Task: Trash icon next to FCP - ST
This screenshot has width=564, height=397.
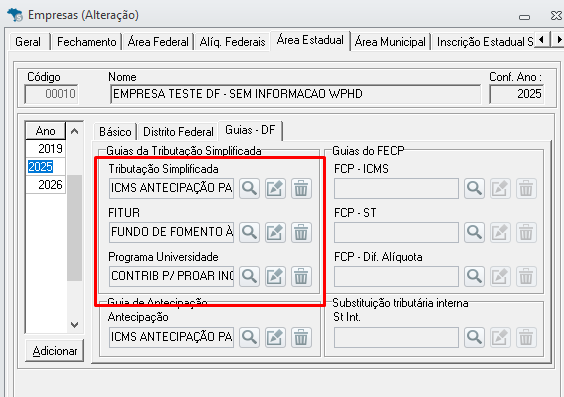Action: click(x=526, y=232)
